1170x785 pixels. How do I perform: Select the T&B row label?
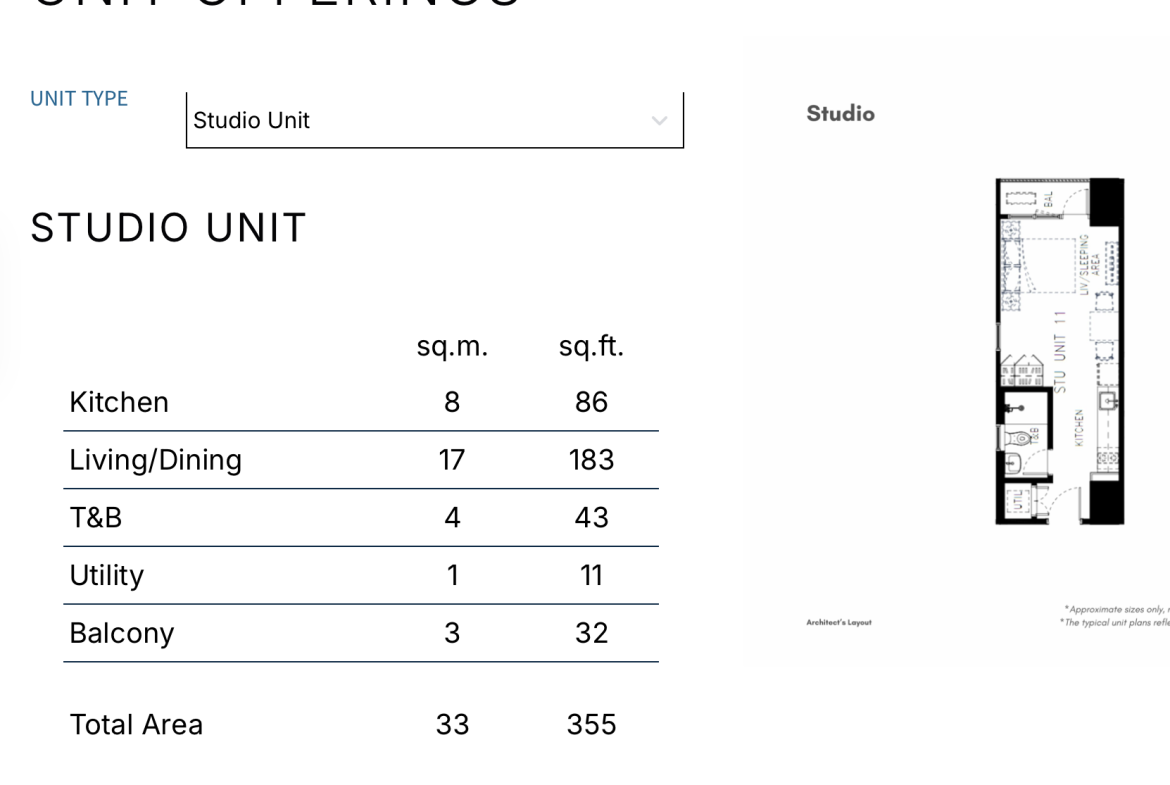click(x=96, y=518)
